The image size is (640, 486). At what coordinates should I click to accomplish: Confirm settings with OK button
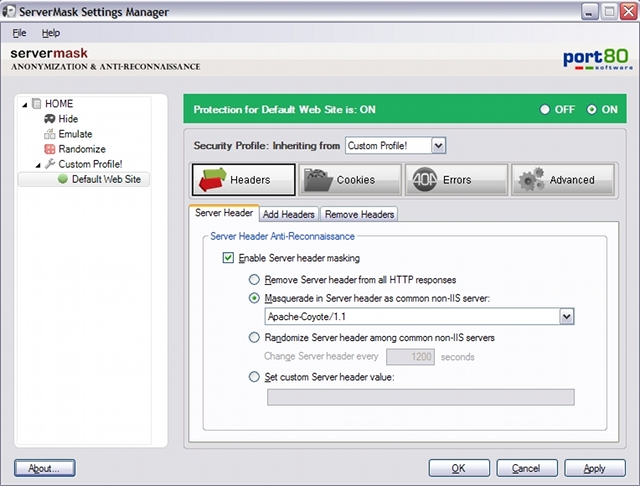[459, 468]
